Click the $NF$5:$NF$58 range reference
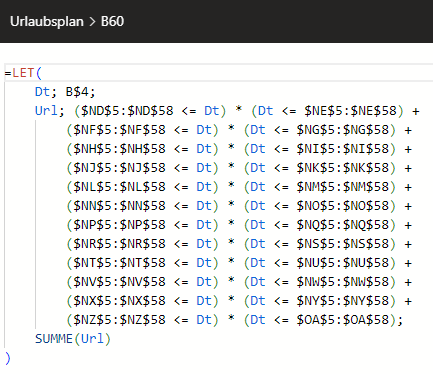433x374 pixels. [x=119, y=130]
